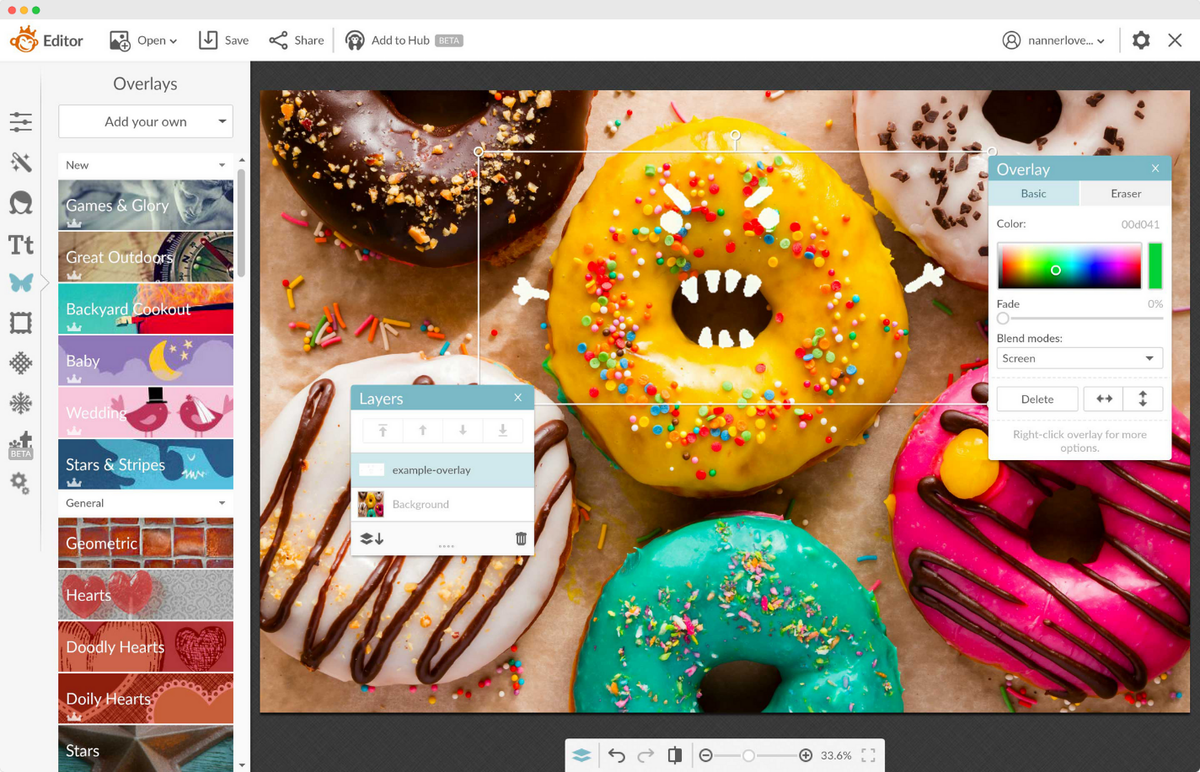
Task: Open the Text tool in sidebar
Action: pos(21,244)
